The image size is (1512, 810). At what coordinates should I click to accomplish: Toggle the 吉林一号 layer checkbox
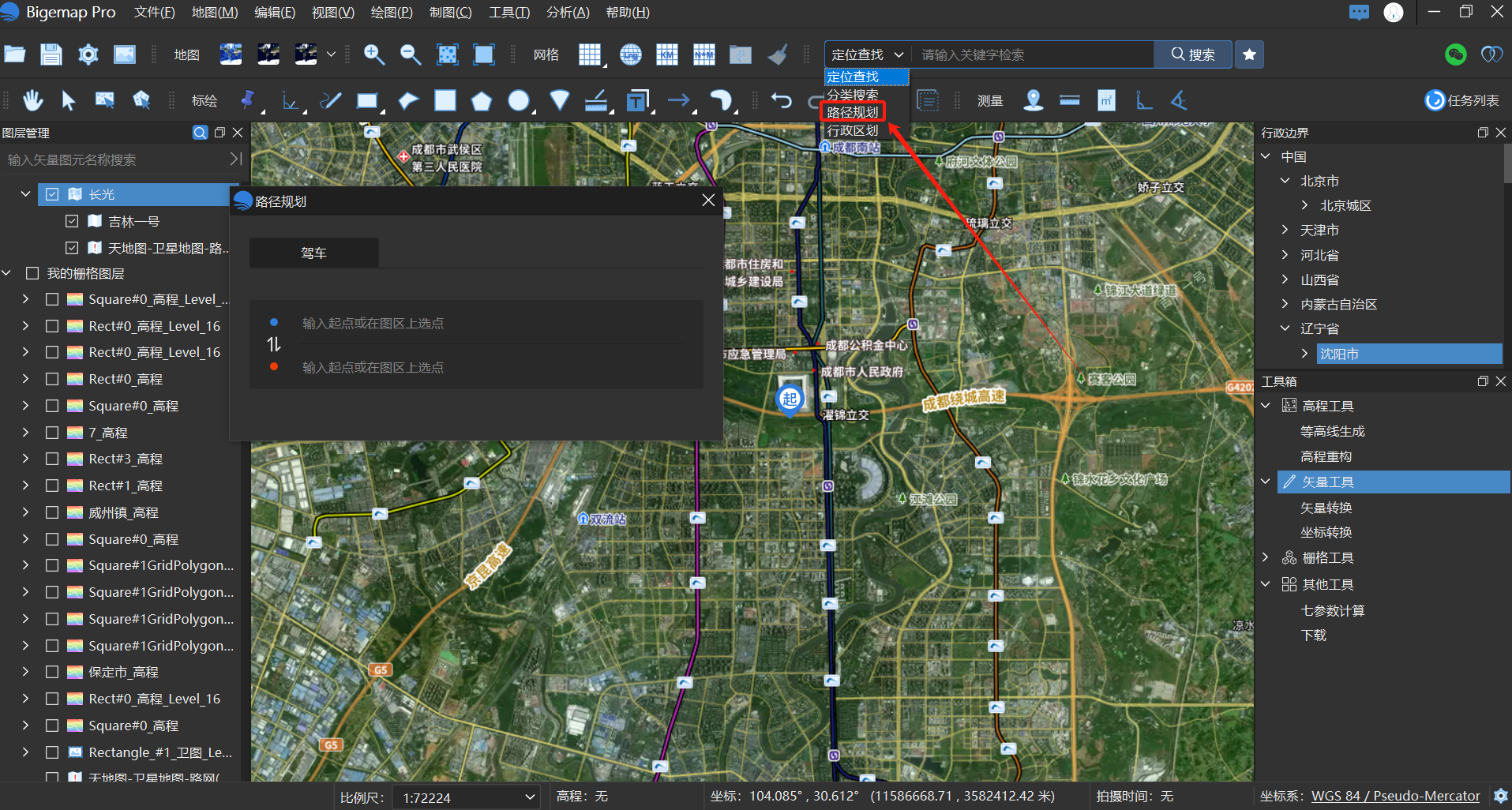pyautogui.click(x=72, y=221)
